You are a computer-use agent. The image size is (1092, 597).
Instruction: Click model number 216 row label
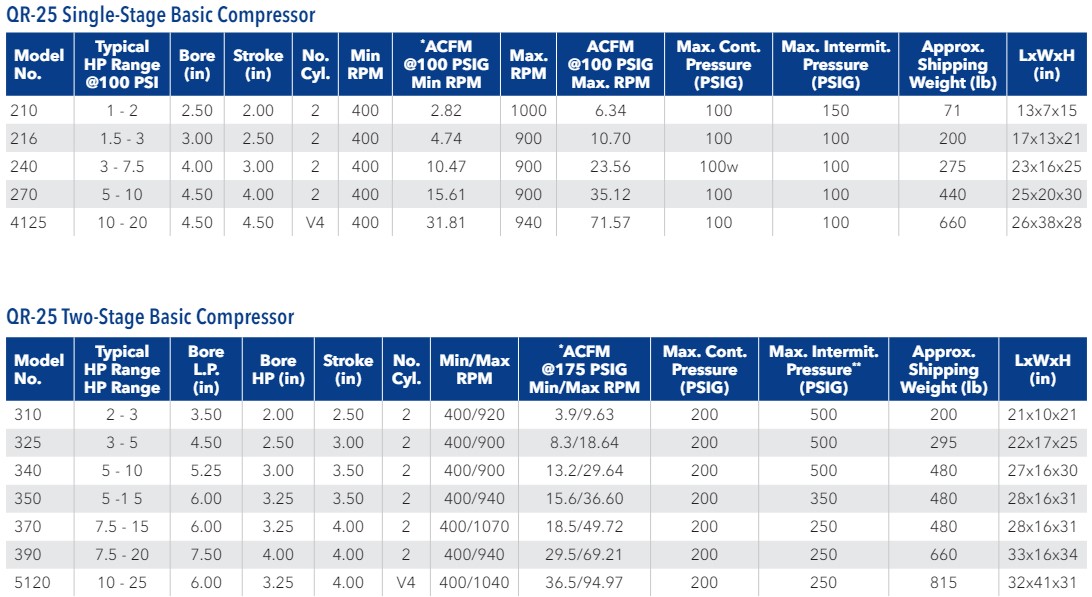(22, 138)
